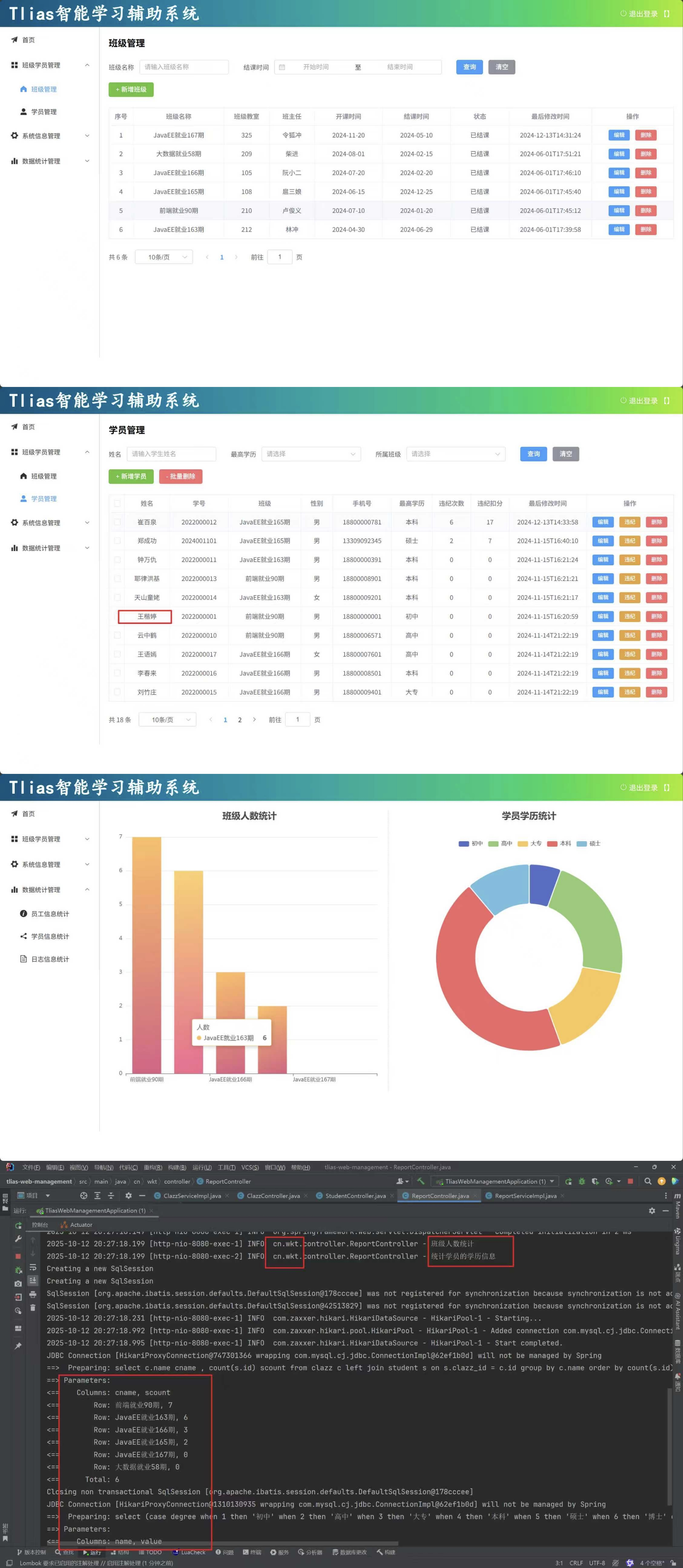Image resolution: width=683 pixels, height=1568 pixels.
Task: Click the green 新增班级 button
Action: coord(131,89)
